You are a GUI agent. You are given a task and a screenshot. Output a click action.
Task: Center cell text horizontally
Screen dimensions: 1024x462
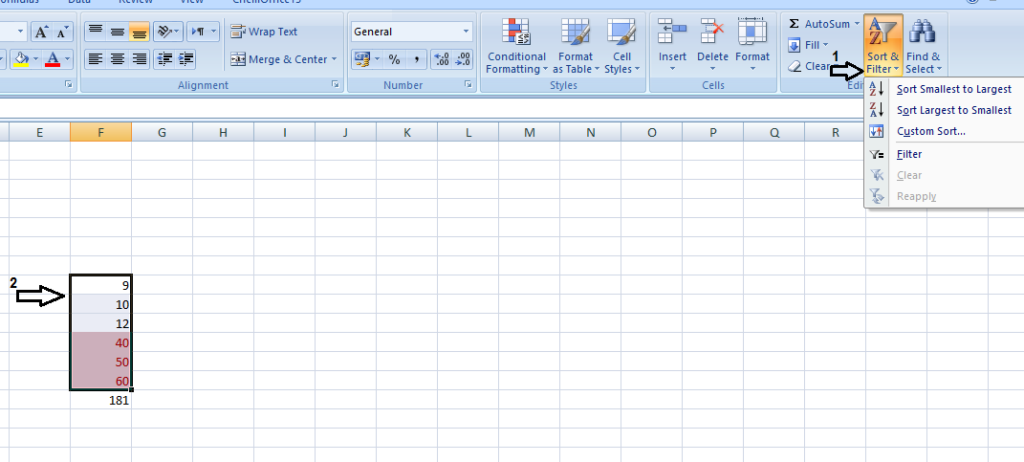[118, 59]
